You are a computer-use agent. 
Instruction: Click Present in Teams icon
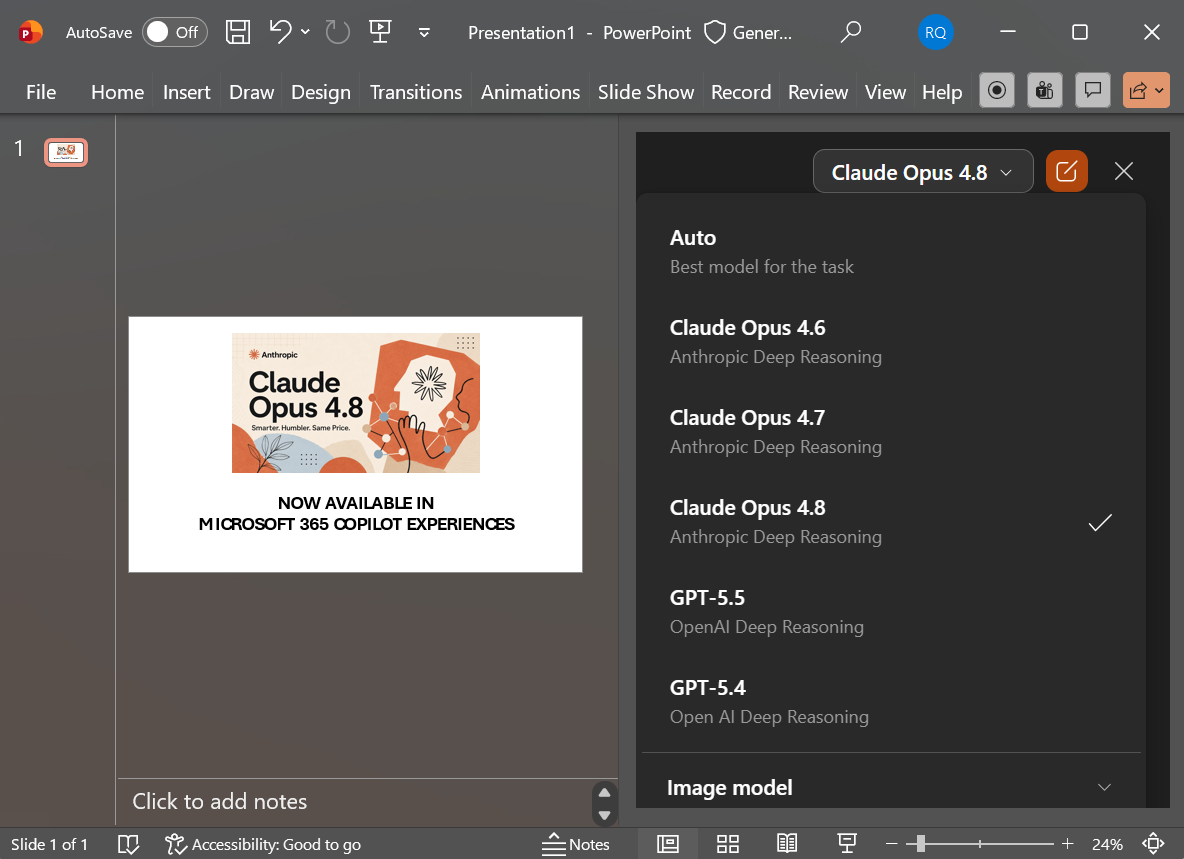pos(1044,91)
